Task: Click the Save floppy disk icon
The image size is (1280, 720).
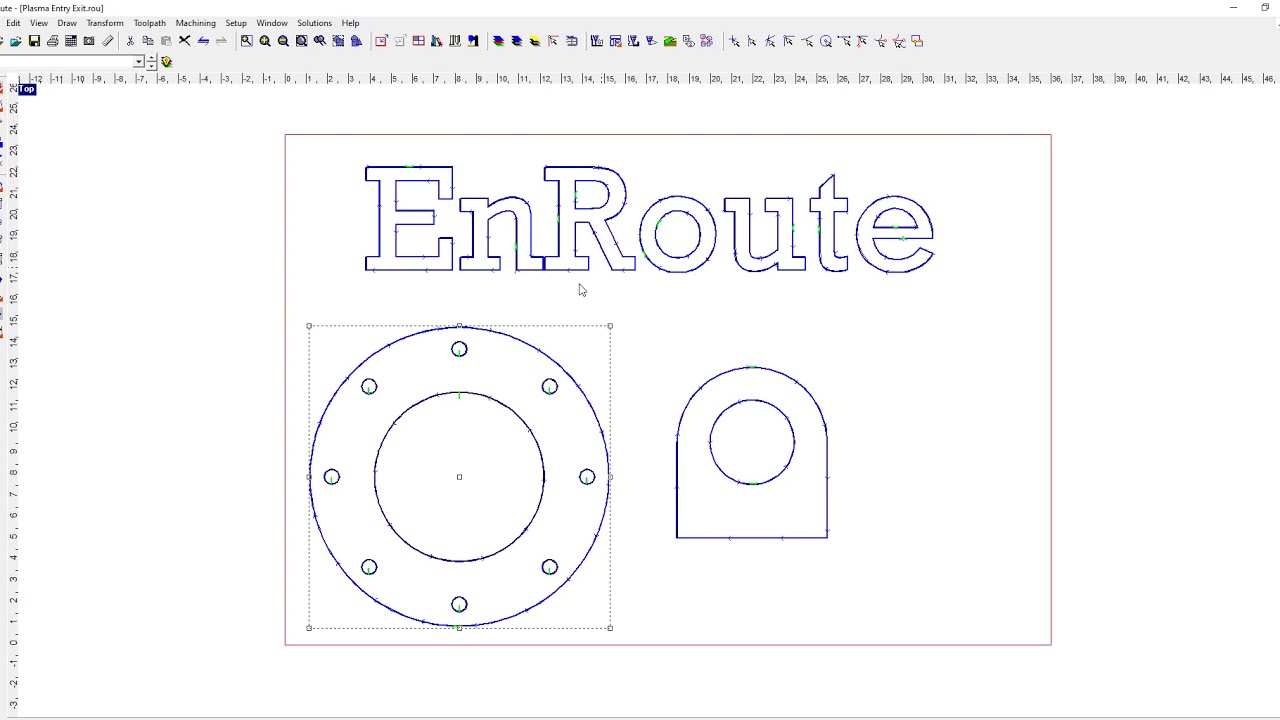Action: pyautogui.click(x=34, y=41)
